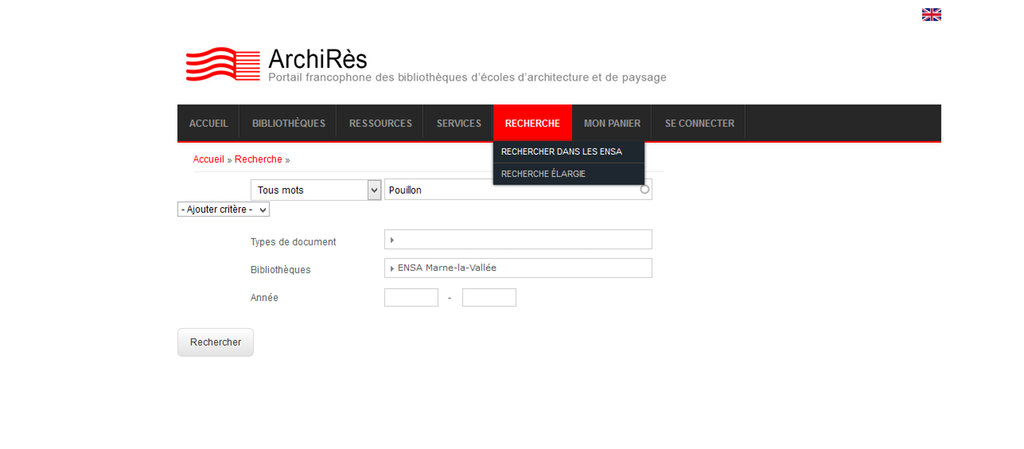Click the search box containing Pouillon
The height and width of the screenshot is (449, 1024).
pos(518,190)
